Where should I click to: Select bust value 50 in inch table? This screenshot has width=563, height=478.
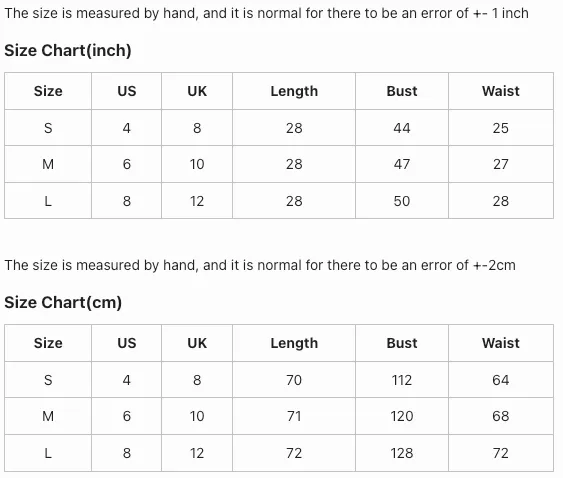coord(402,201)
